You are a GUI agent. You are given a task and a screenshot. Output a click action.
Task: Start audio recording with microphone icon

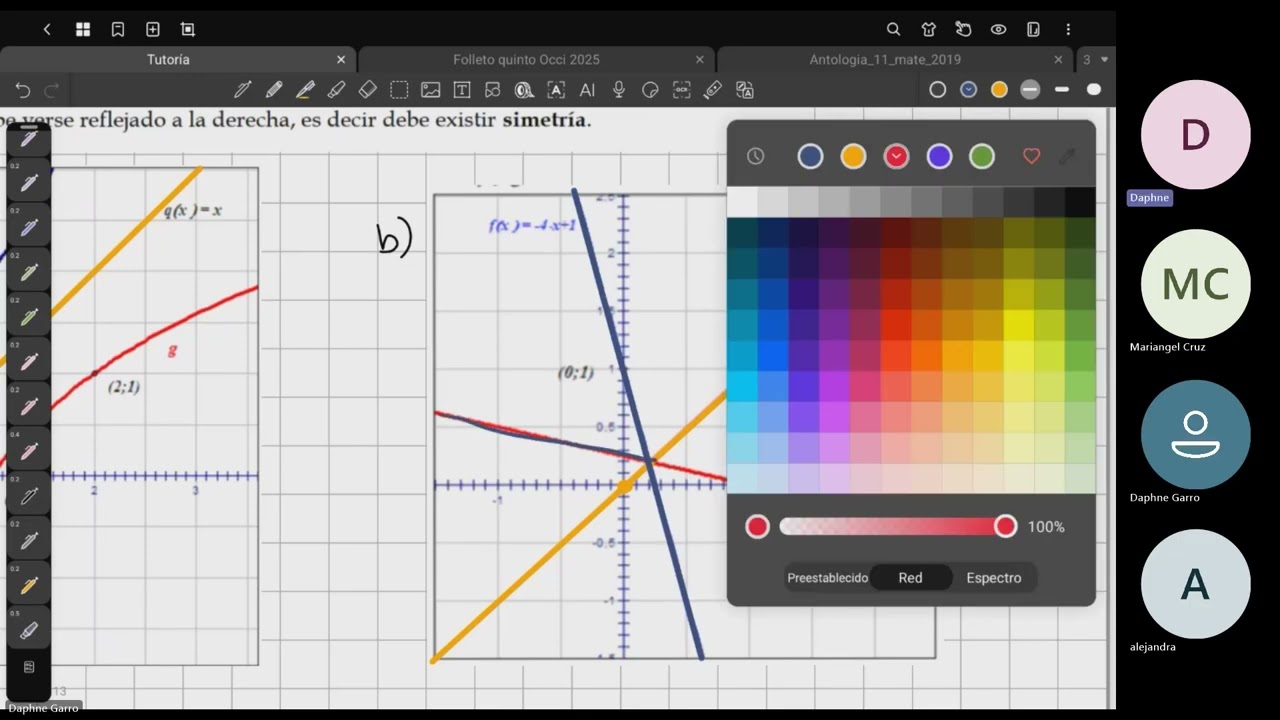click(619, 90)
